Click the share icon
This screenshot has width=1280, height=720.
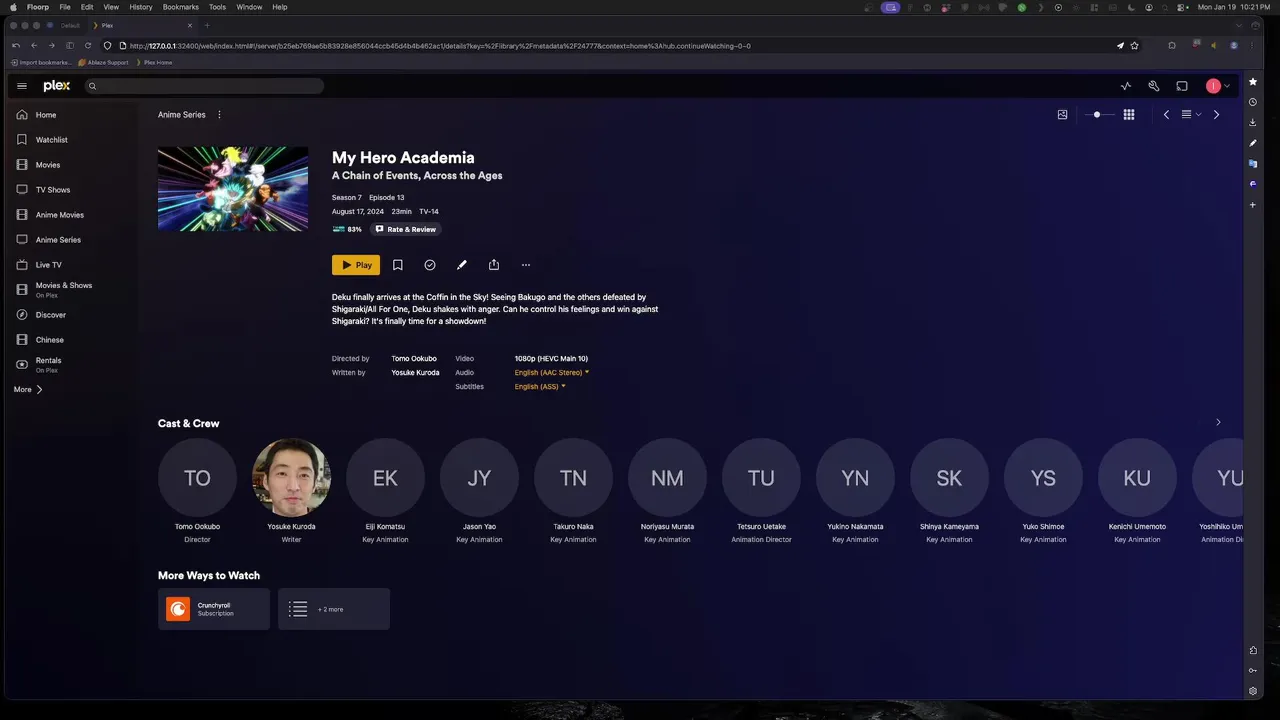(494, 265)
